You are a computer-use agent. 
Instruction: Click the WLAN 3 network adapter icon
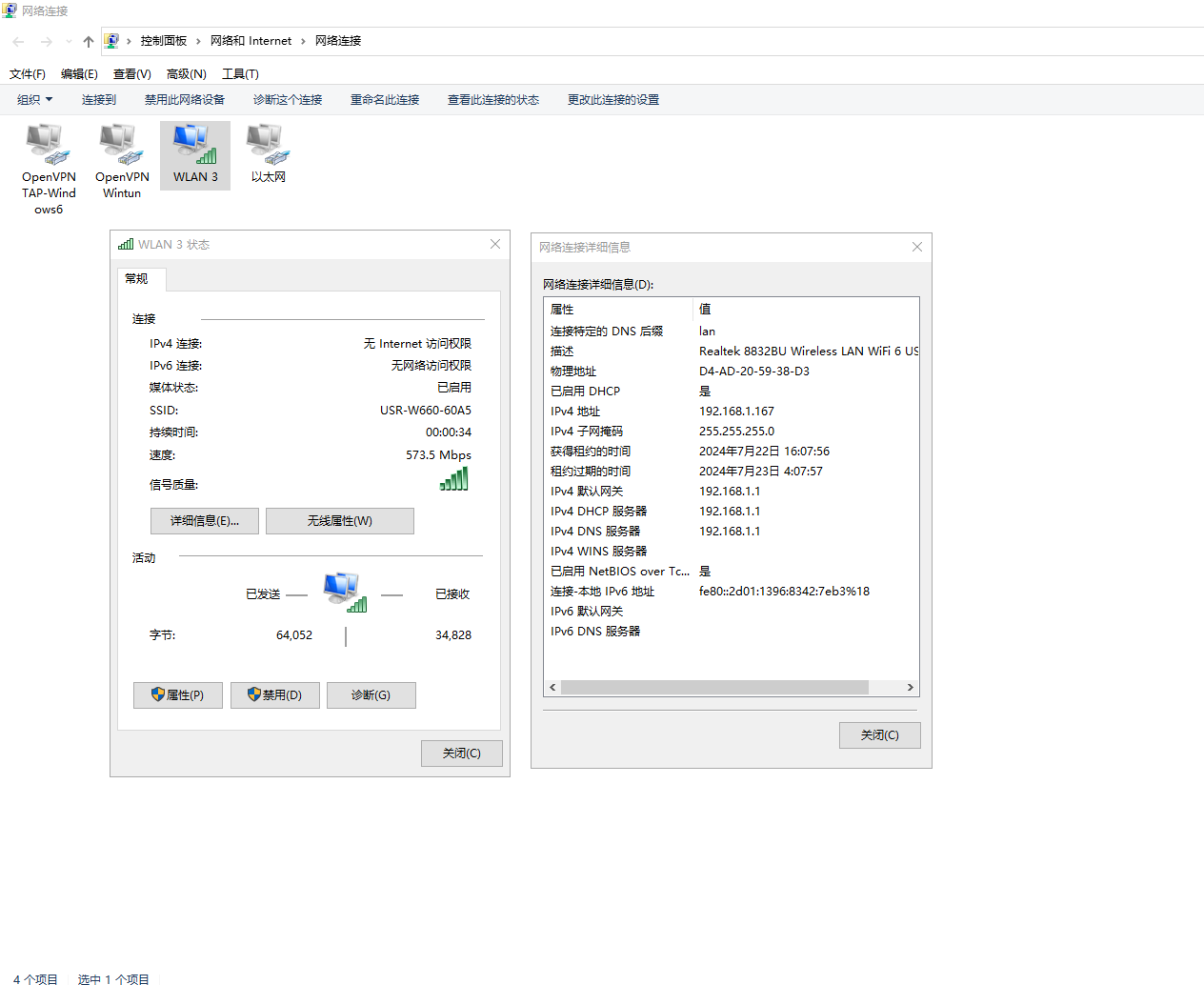(195, 145)
